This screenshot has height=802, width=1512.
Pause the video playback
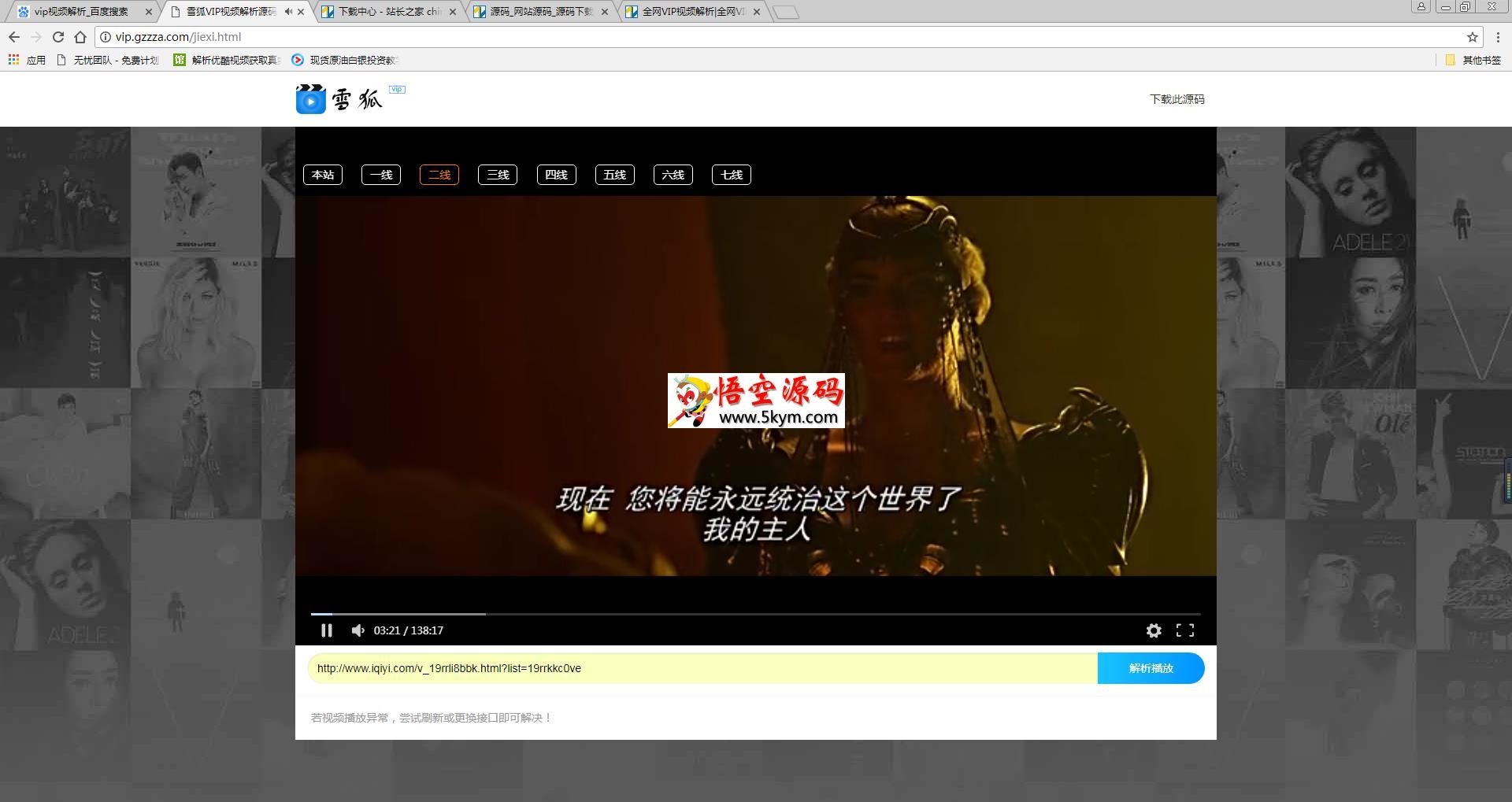[x=327, y=630]
